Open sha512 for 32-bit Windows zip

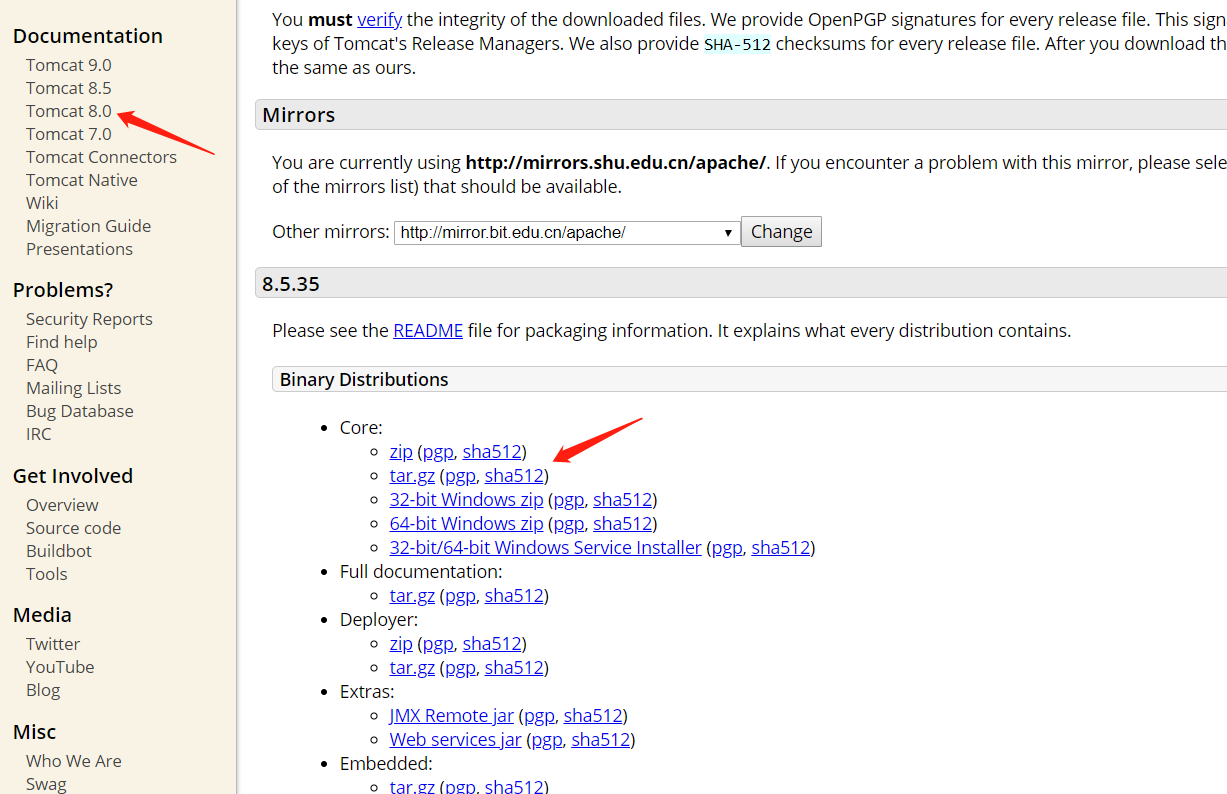(x=622, y=500)
